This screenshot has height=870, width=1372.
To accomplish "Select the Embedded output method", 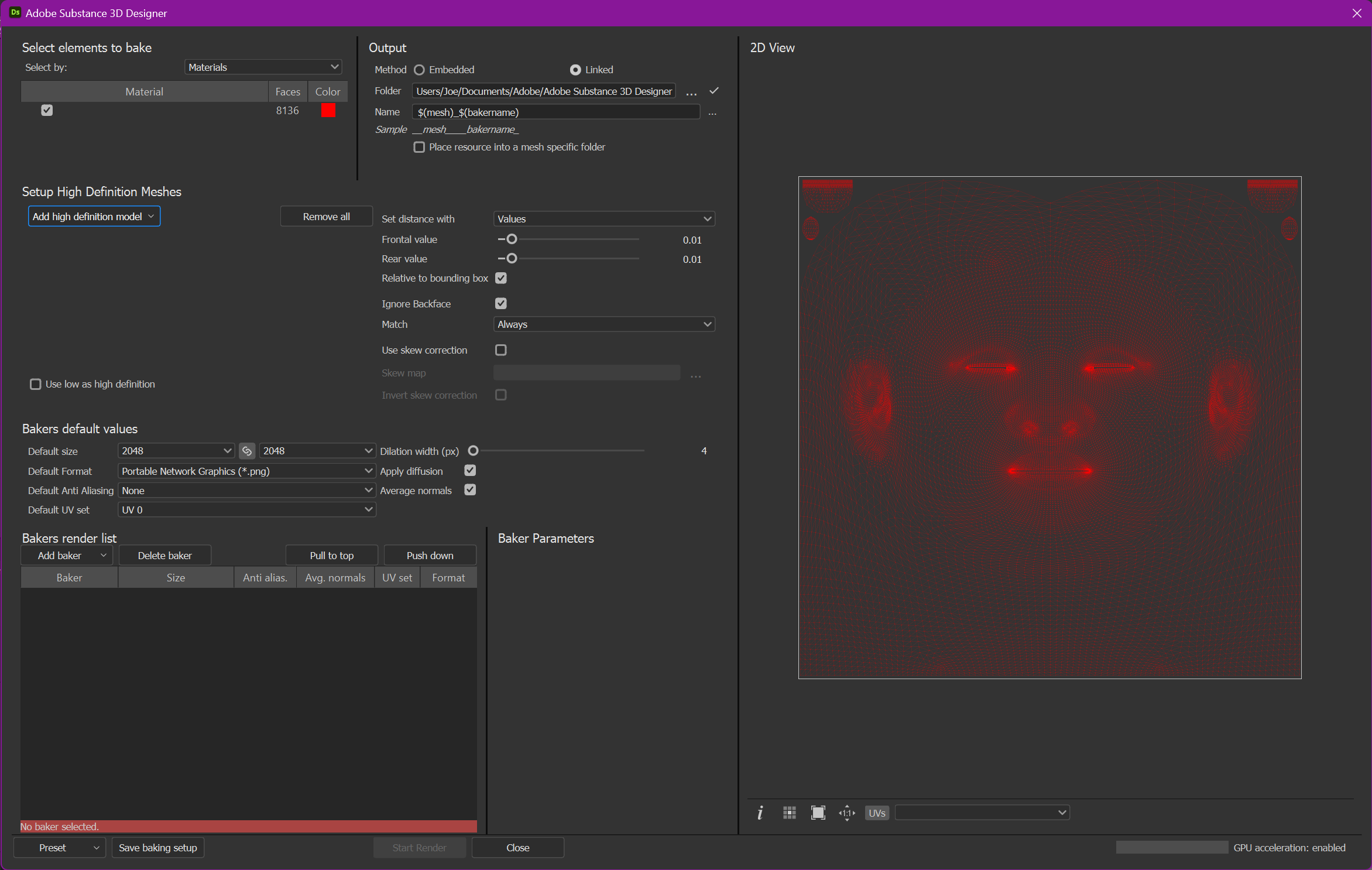I will tap(419, 70).
